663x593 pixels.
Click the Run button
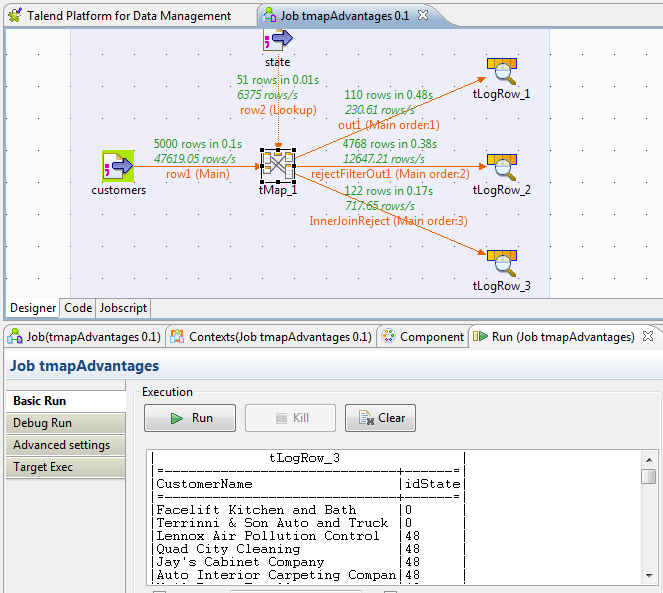190,418
